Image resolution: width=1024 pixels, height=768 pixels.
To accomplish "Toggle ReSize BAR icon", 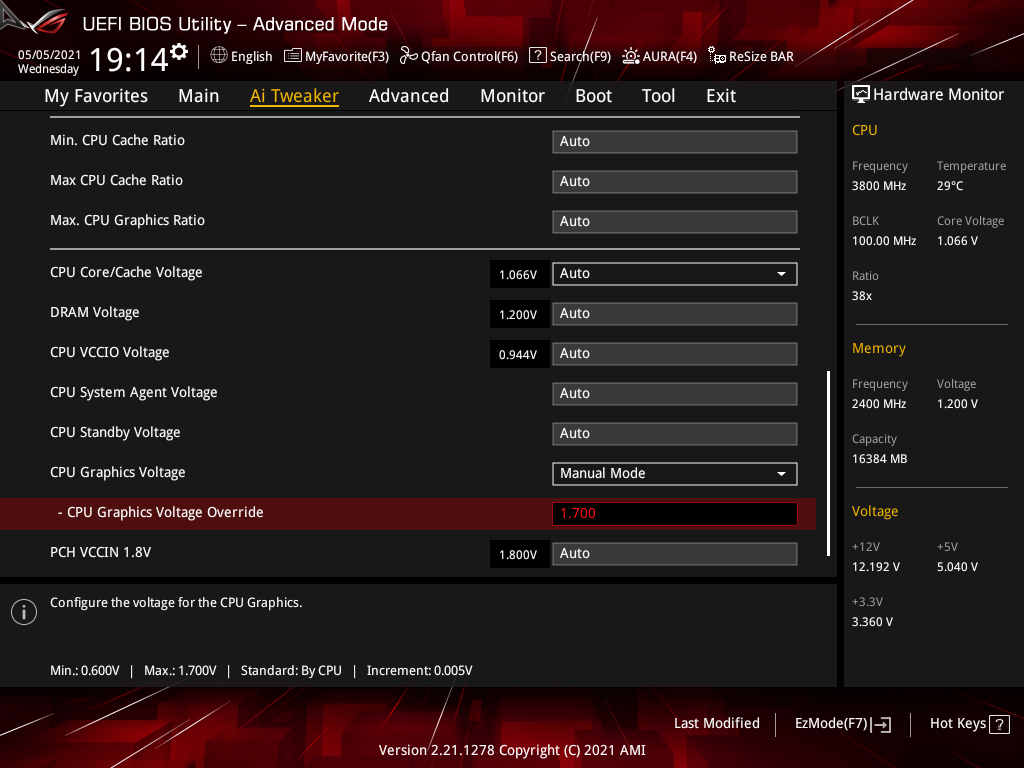I will click(x=716, y=56).
